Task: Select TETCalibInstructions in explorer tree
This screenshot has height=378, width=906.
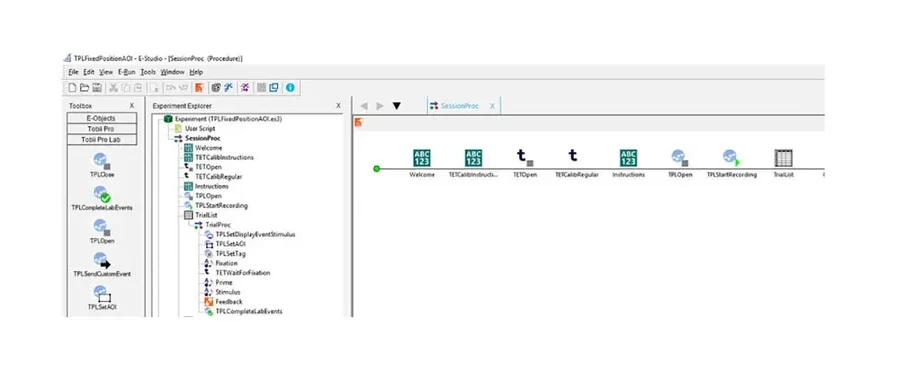Action: [x=218, y=157]
